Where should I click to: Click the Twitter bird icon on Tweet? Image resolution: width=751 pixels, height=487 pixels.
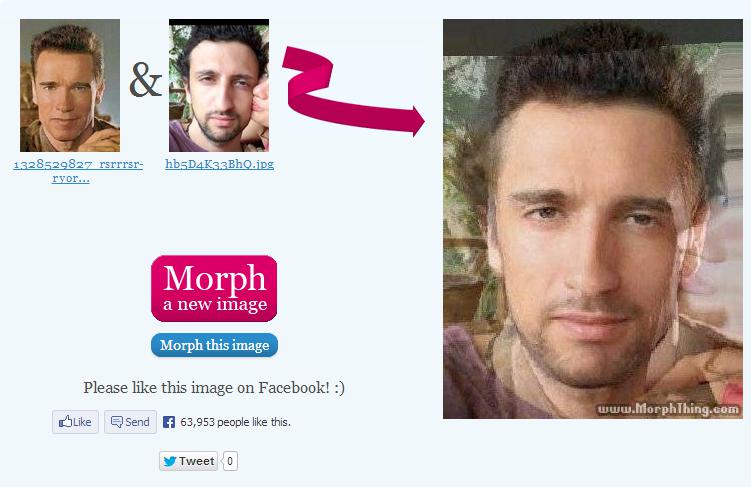point(170,461)
